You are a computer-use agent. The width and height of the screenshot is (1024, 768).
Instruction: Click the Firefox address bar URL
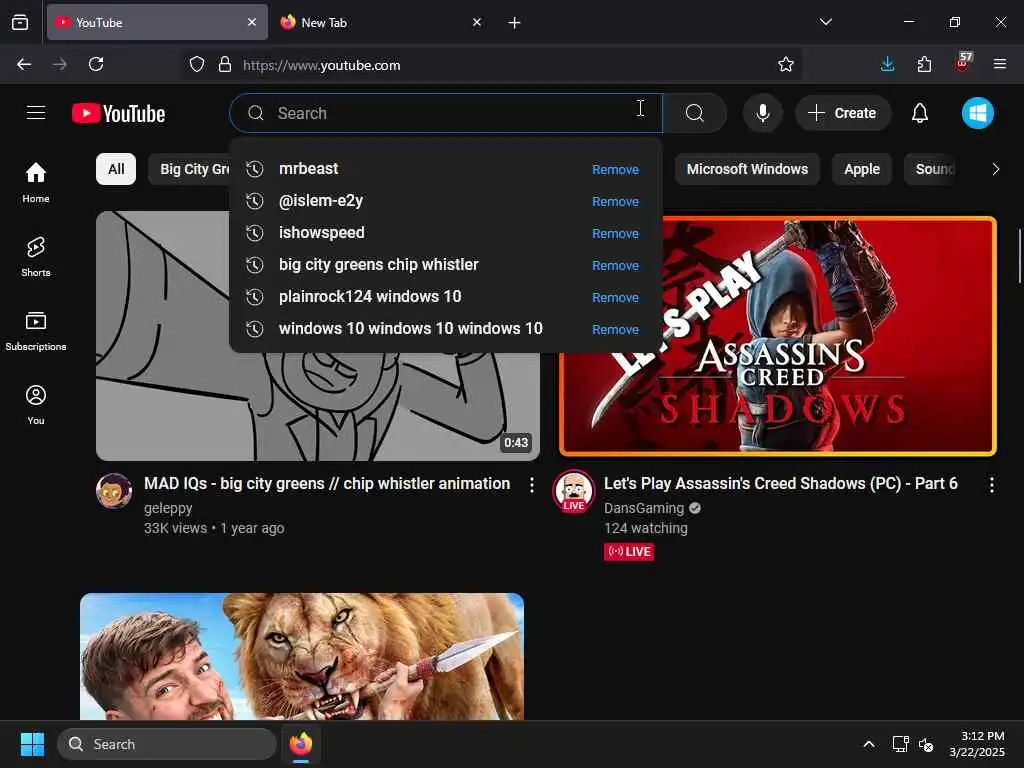click(321, 65)
